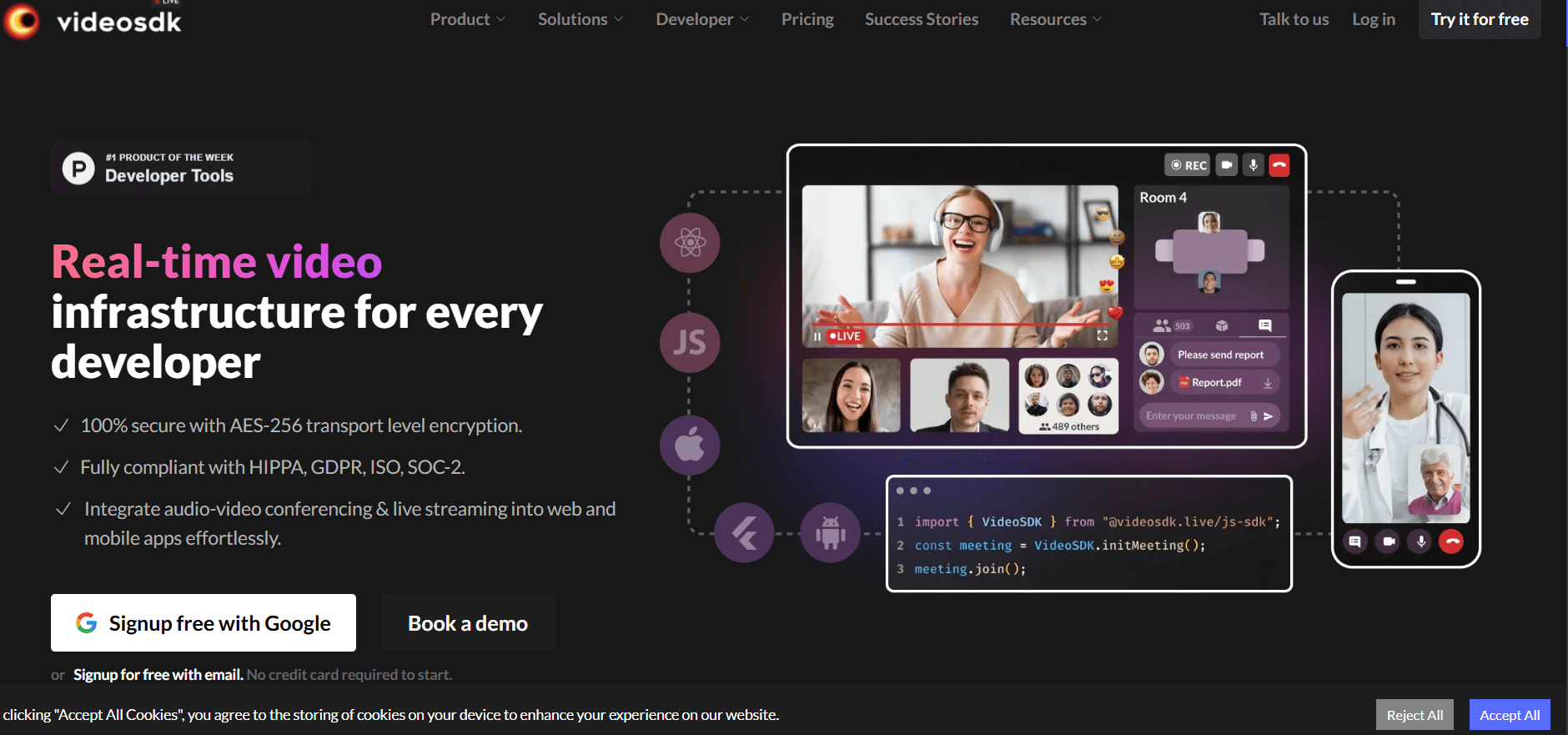Click the Apple iOS platform icon
This screenshot has height=735, width=1568.
tap(690, 446)
